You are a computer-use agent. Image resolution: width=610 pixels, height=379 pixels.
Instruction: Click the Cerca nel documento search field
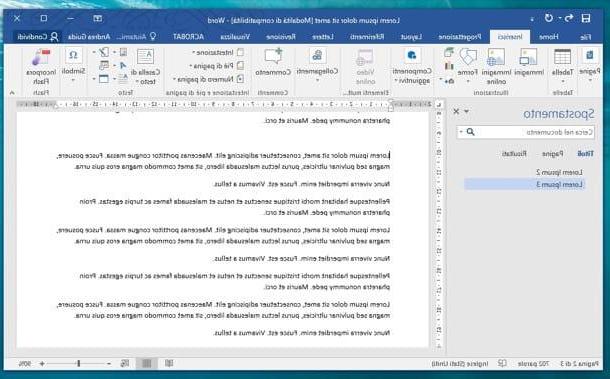525,132
